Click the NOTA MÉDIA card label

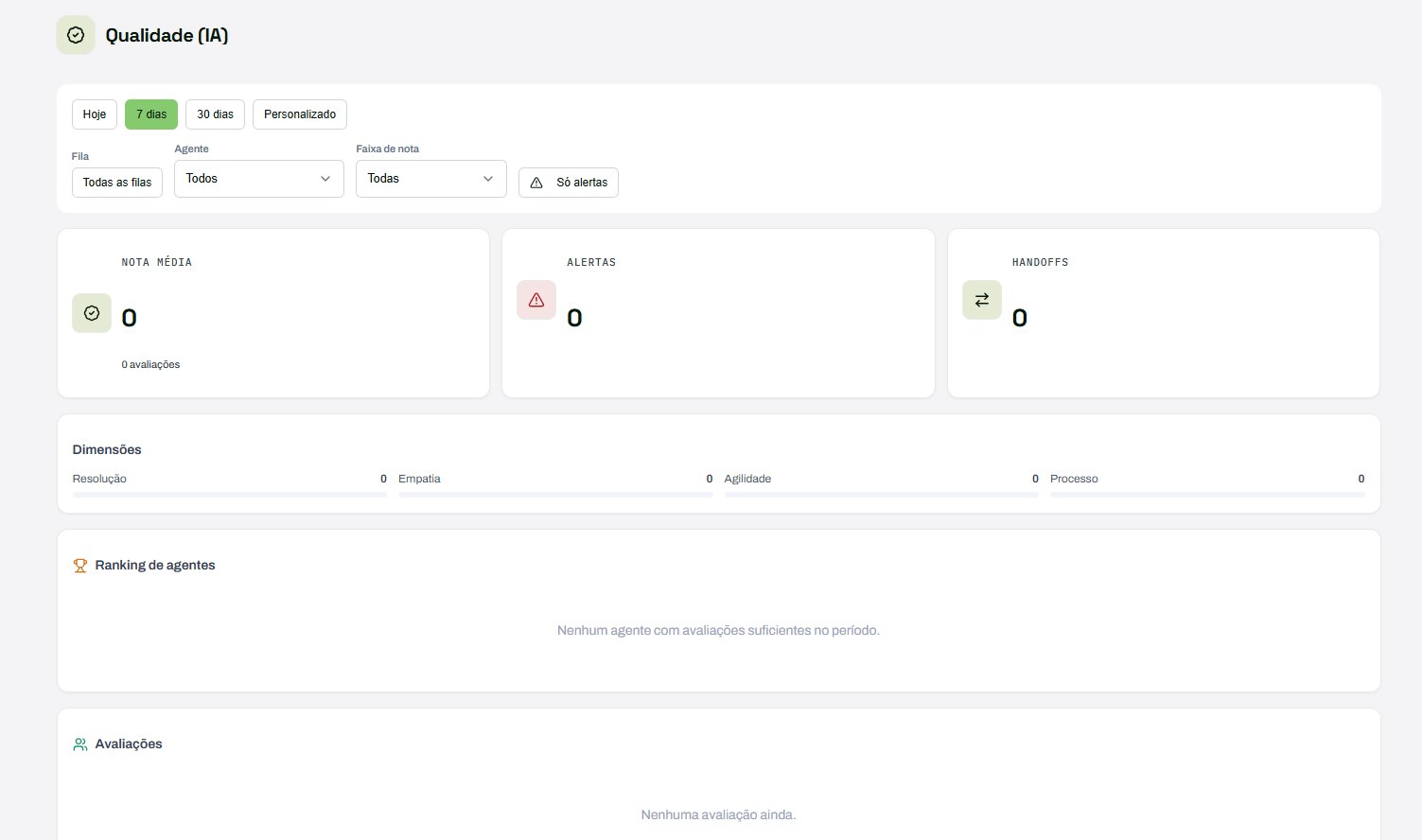click(x=157, y=263)
